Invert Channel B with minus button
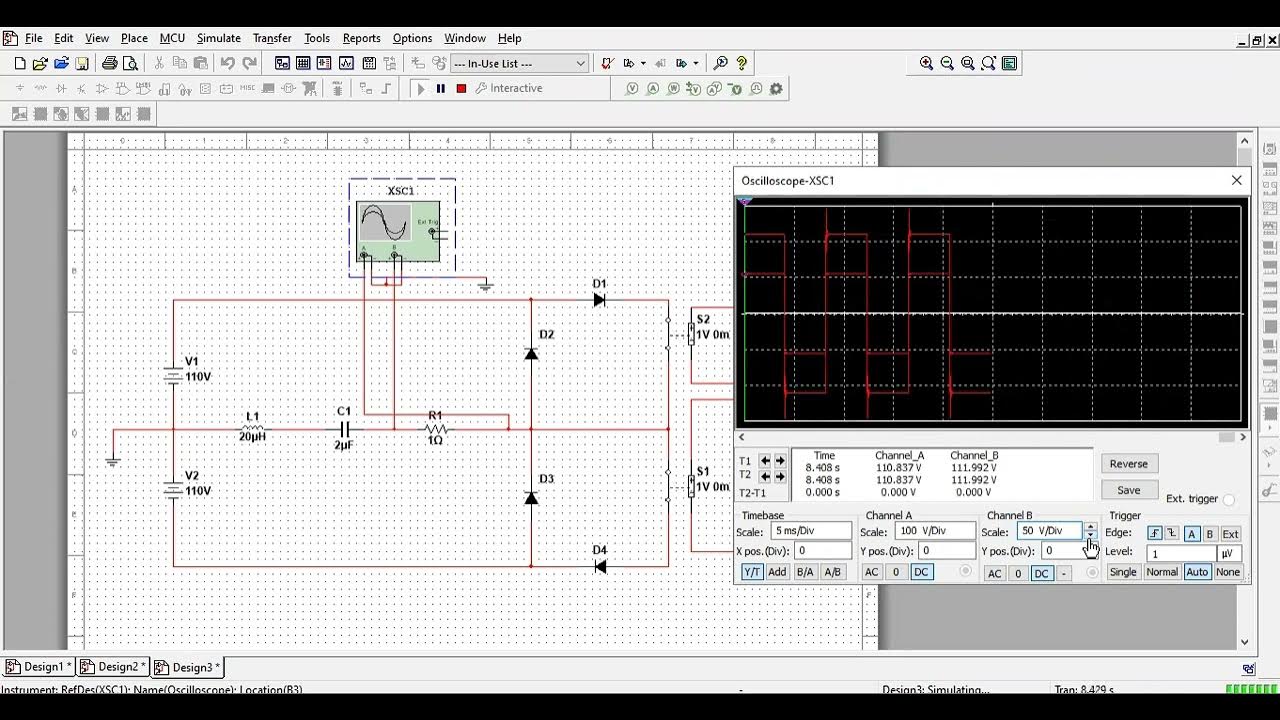Image resolution: width=1280 pixels, height=720 pixels. 1064,573
